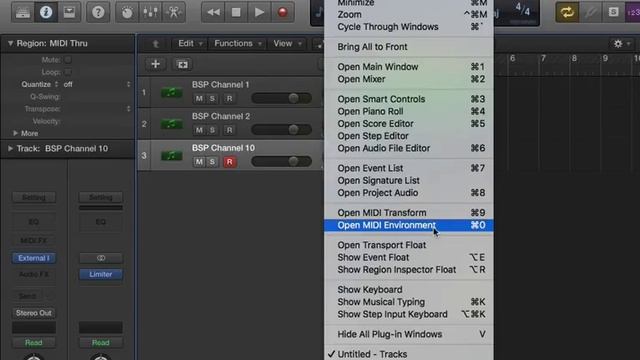This screenshot has width=640, height=360.
Task: Toggle the yellow Cycle button
Action: pyautogui.click(x=567, y=12)
